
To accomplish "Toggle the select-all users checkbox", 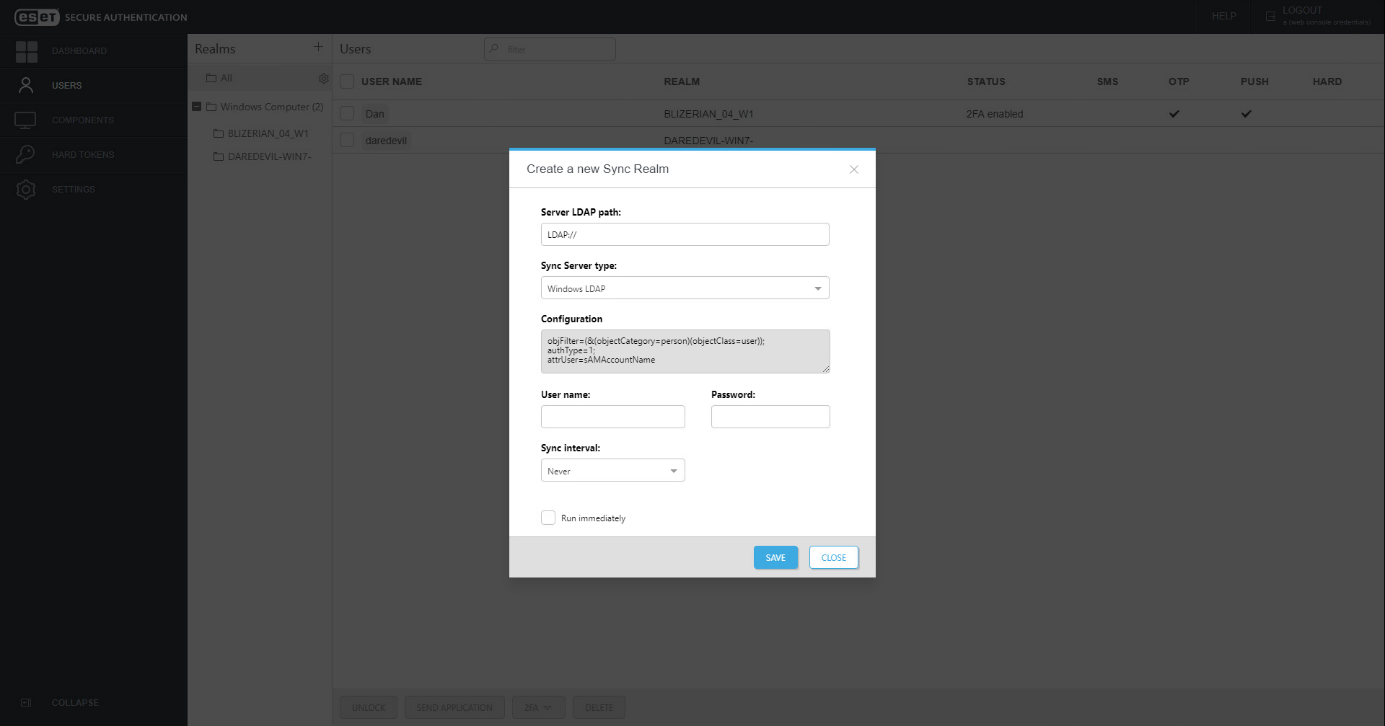I will click(x=347, y=81).
